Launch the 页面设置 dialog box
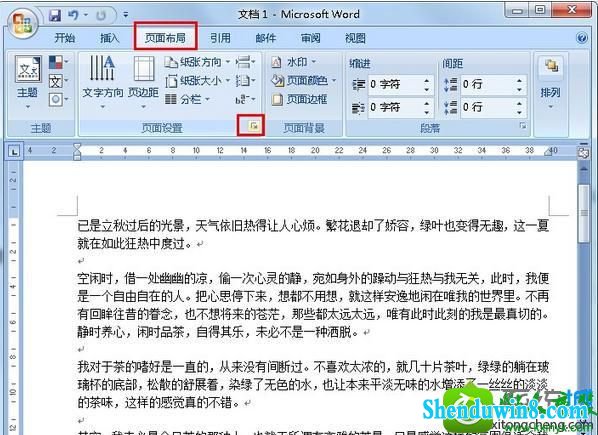Viewport: 598px width, 435px height. click(253, 125)
